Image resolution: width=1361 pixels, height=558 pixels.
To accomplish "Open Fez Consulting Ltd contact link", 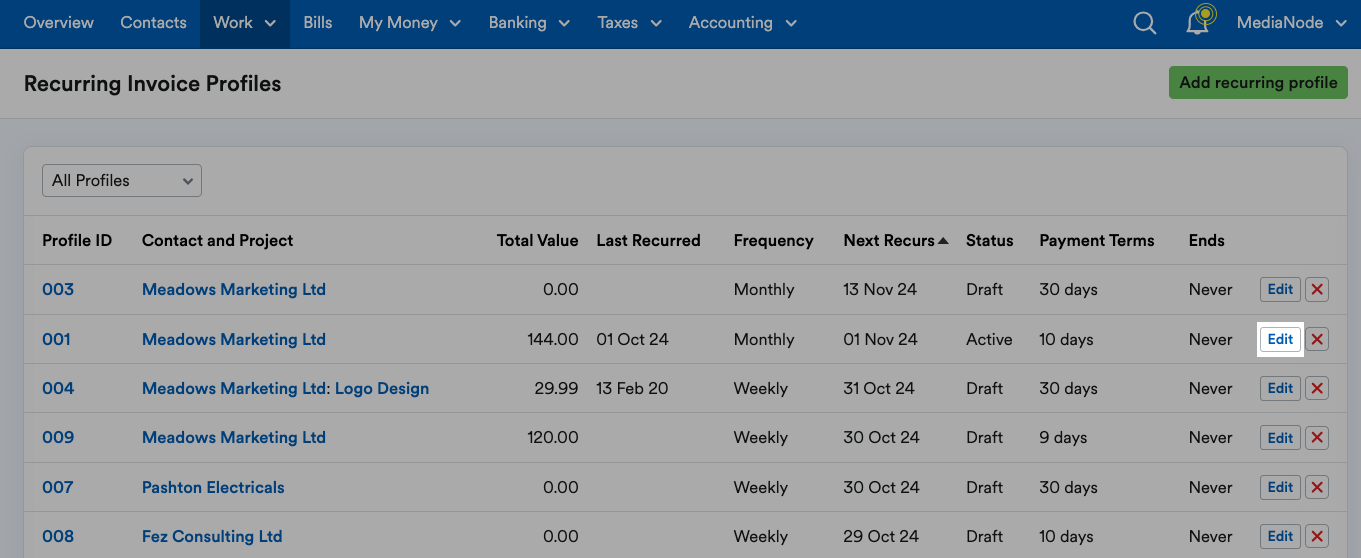I will (x=212, y=536).
